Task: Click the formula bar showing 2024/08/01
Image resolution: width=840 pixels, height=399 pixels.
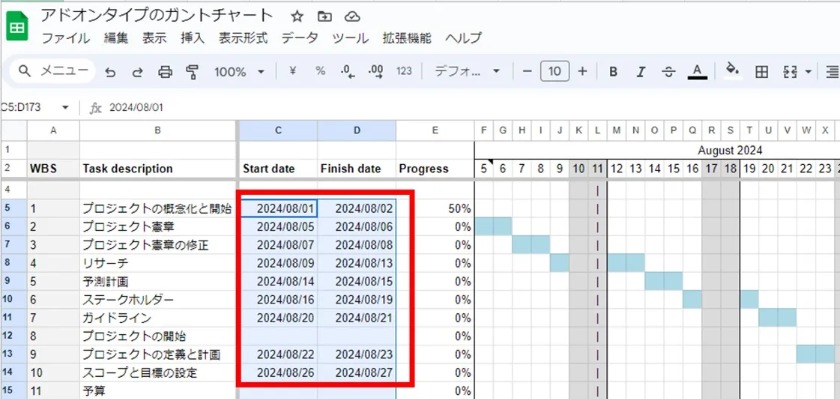Action: pos(136,108)
